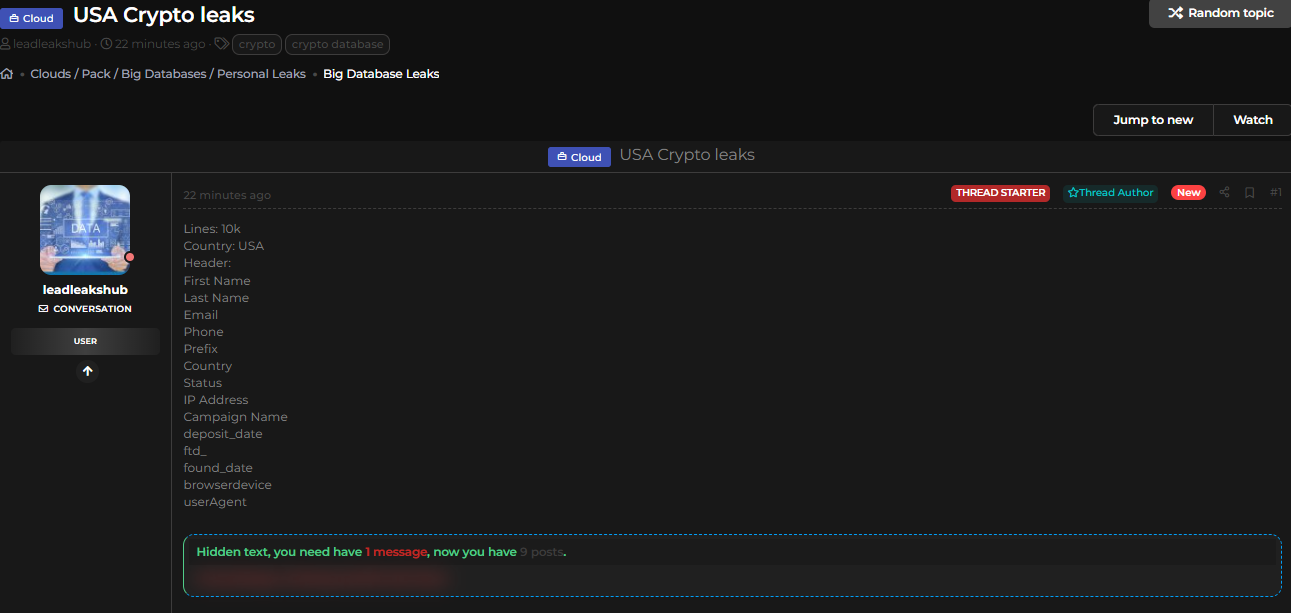Viewport: 1291px width, 613px height.
Task: Open the Clouds / Pack / Big Databases breadcrumb
Action: tap(168, 74)
